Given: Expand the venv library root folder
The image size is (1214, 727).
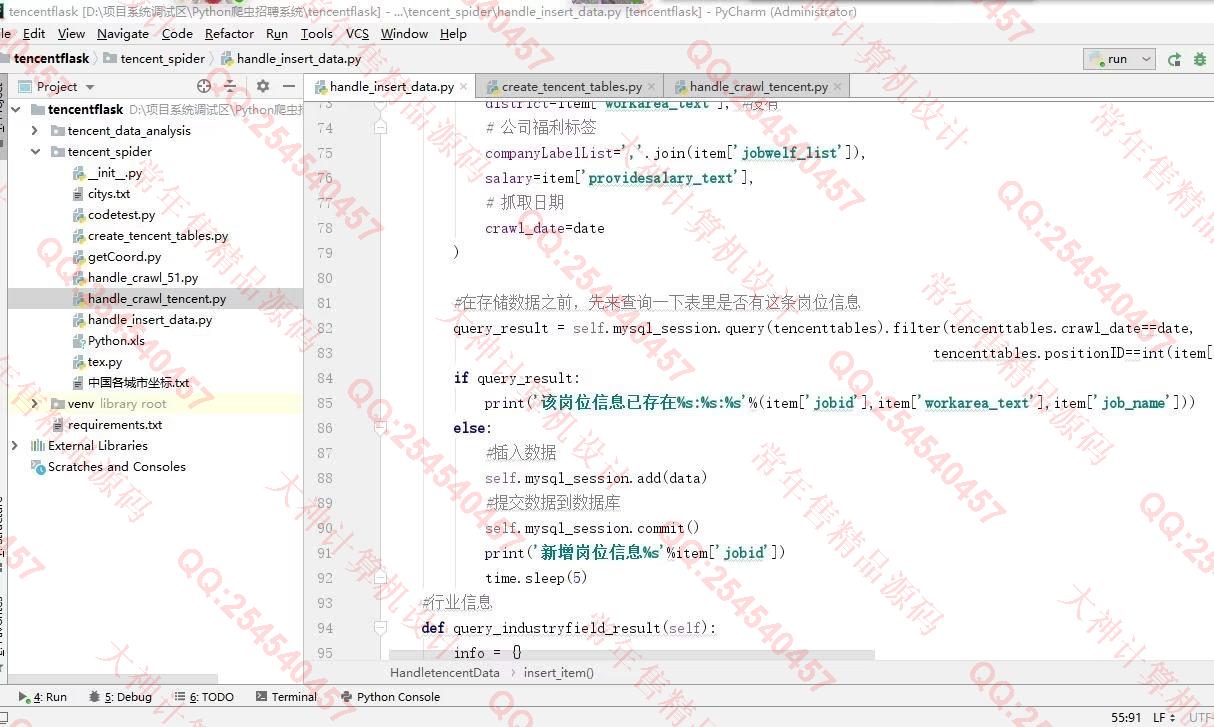Looking at the screenshot, I should click(35, 403).
